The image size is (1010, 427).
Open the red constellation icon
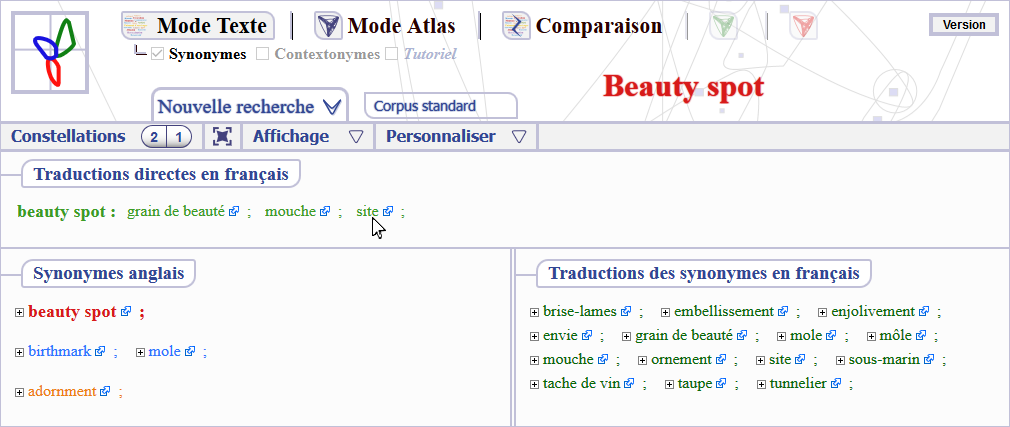pos(803,27)
